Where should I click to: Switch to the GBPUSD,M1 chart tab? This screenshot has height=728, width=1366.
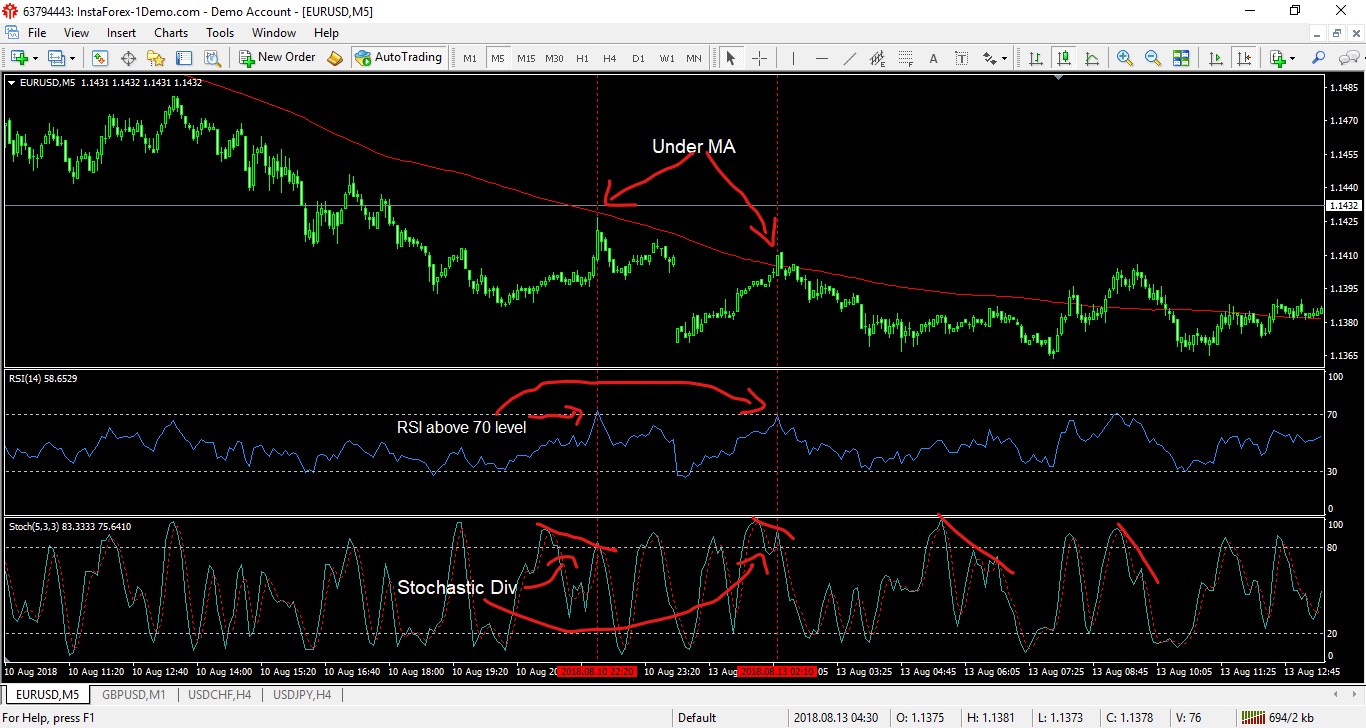[x=133, y=694]
